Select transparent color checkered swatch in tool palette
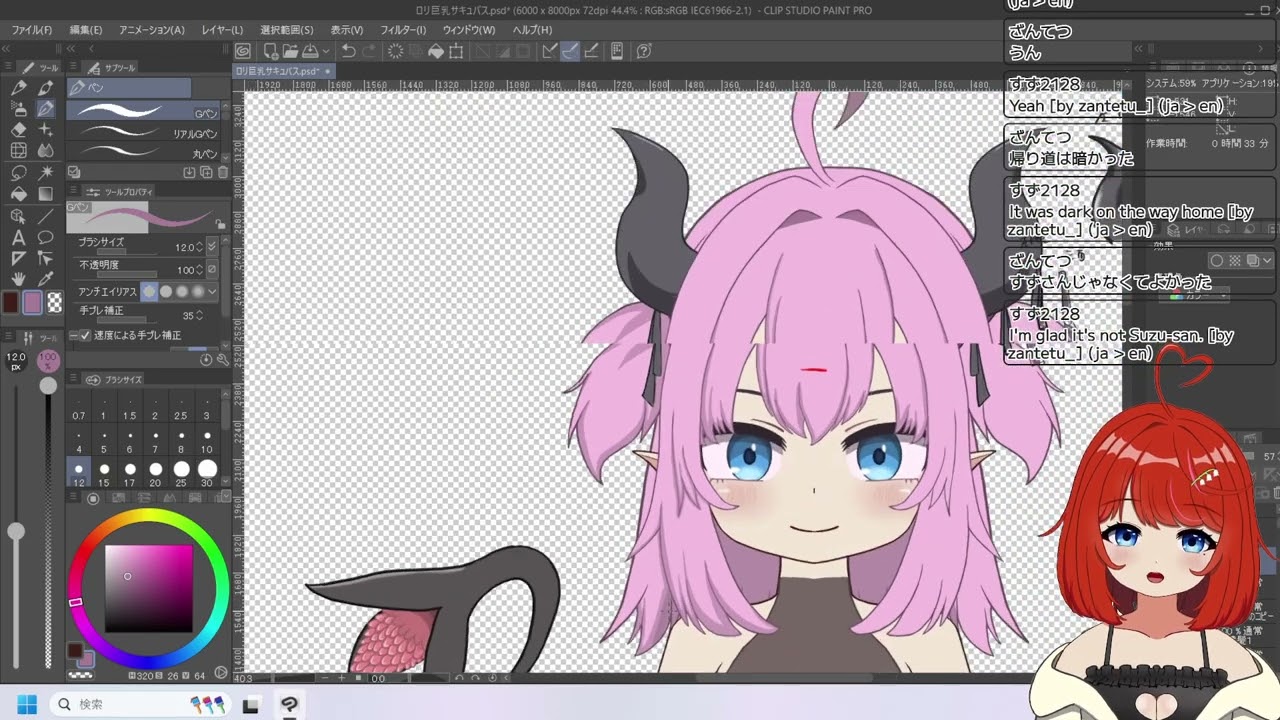The height and width of the screenshot is (720, 1280). tap(55, 302)
